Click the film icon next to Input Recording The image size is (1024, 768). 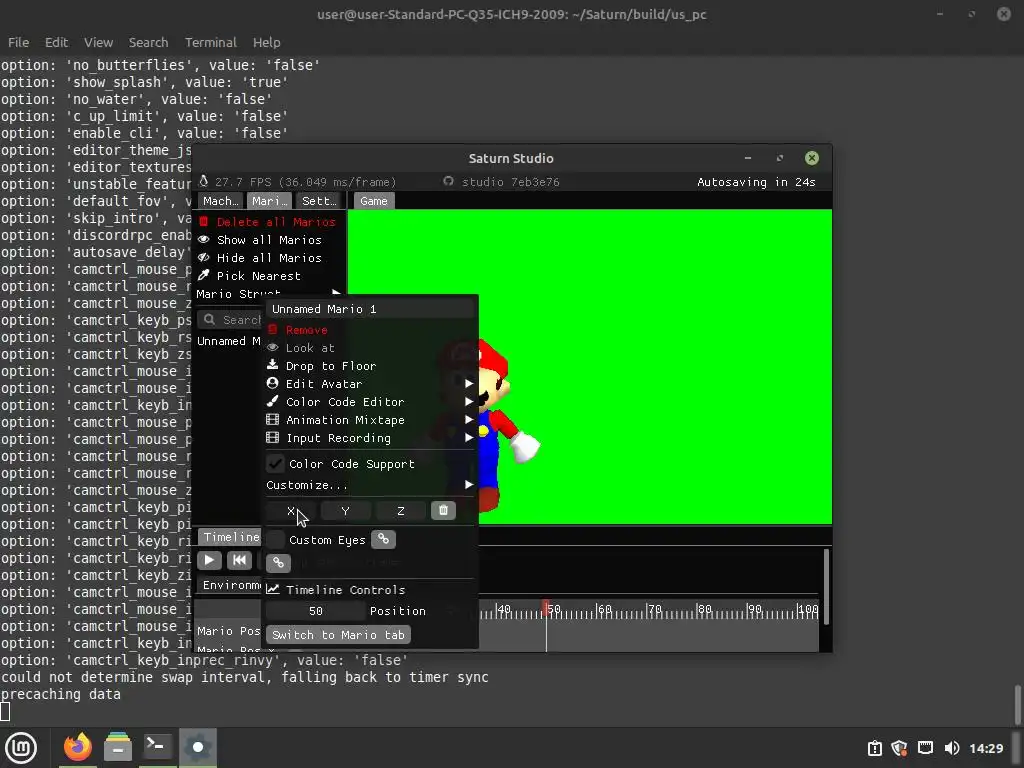pyautogui.click(x=273, y=438)
